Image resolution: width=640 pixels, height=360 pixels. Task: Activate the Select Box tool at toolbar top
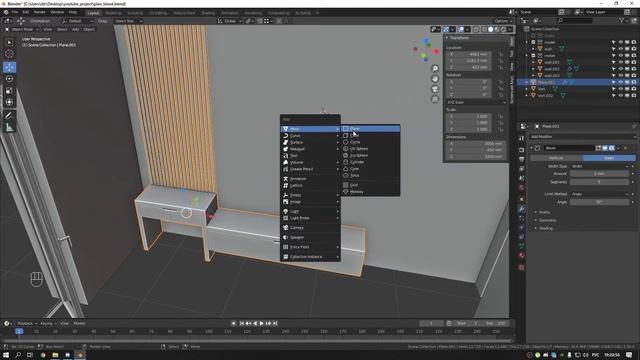9,42
